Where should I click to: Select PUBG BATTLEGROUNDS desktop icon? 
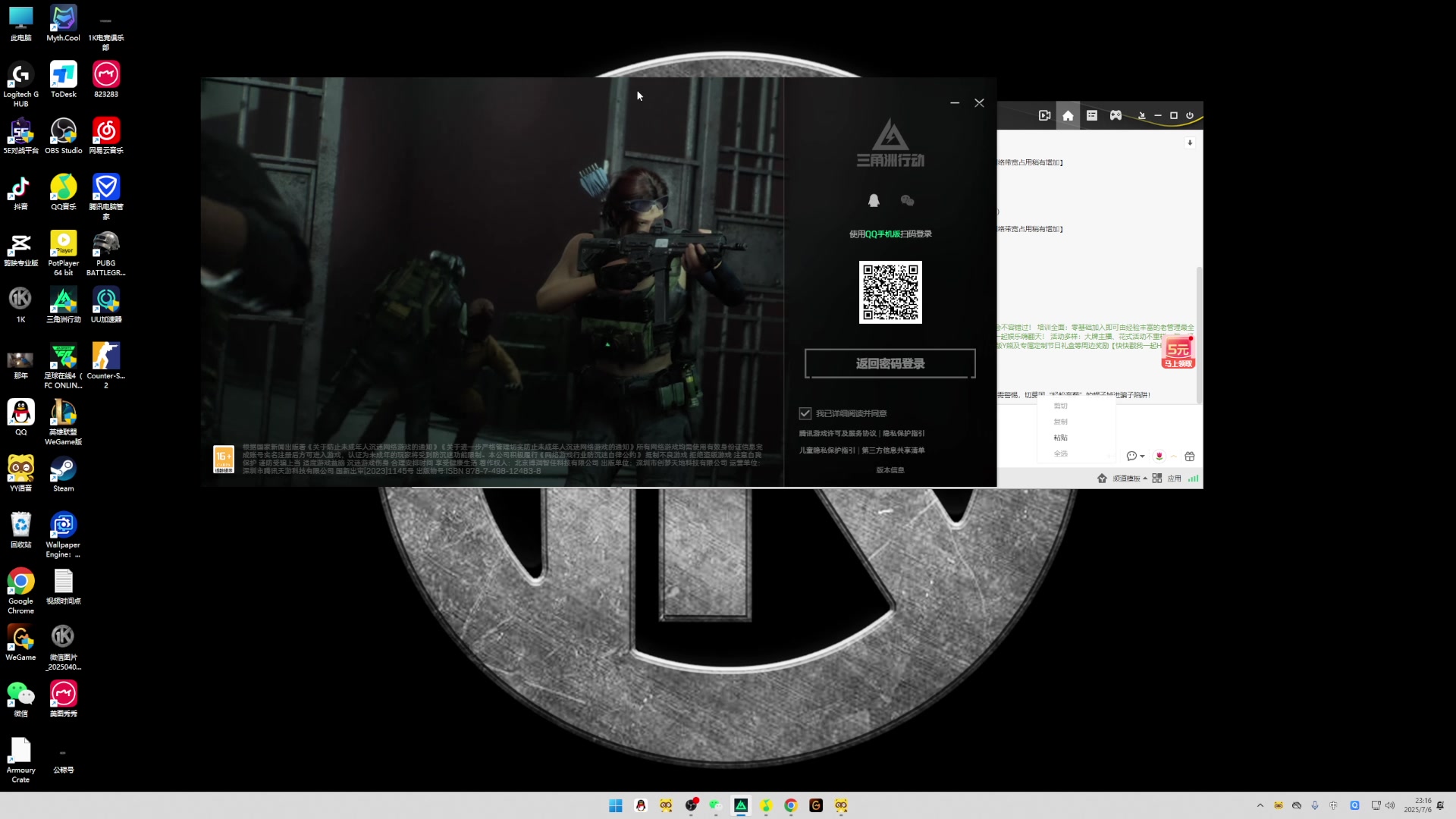106,253
